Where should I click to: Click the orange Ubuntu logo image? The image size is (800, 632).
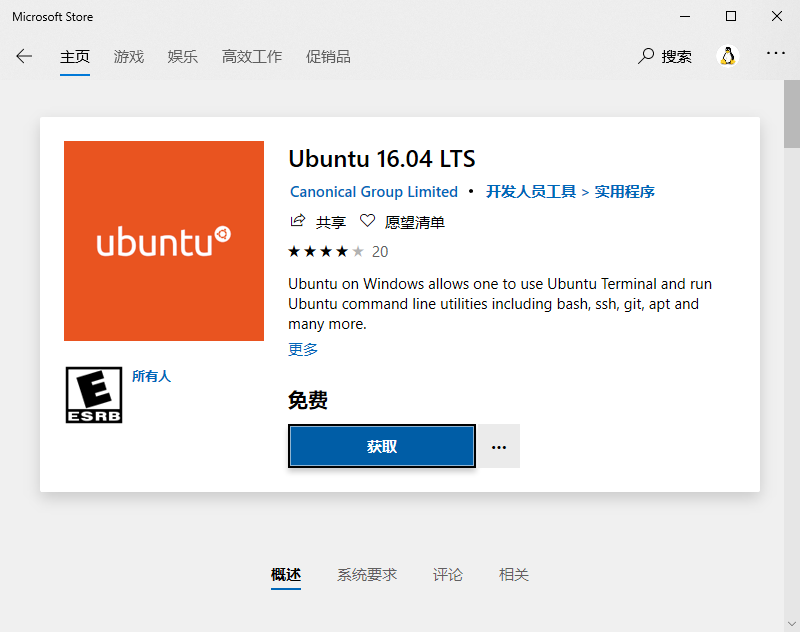click(164, 241)
